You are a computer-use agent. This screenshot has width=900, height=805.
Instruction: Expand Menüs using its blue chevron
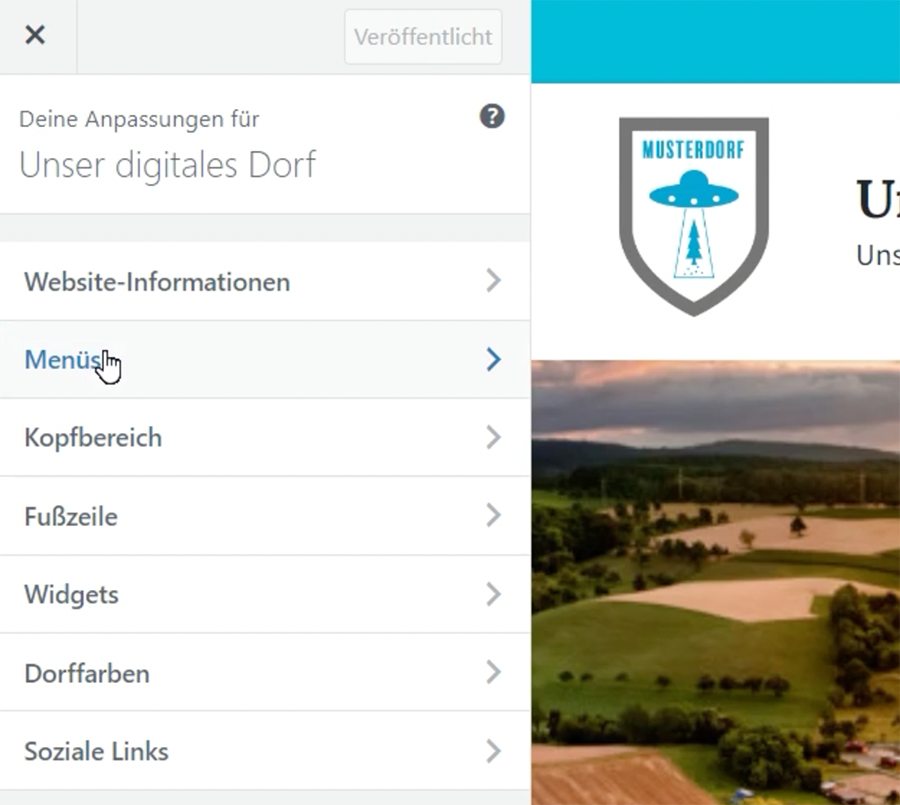(x=493, y=360)
